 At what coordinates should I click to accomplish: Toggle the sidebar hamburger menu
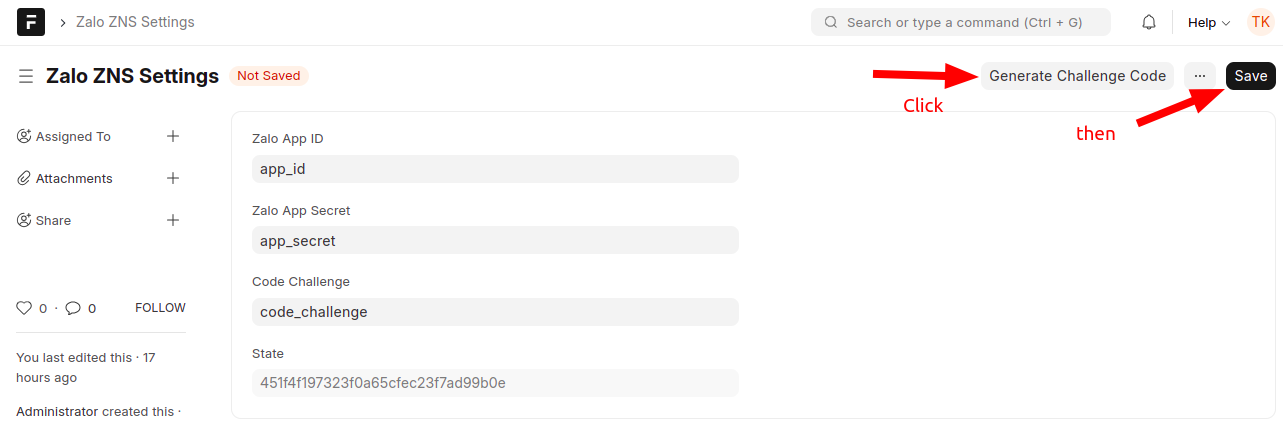26,76
